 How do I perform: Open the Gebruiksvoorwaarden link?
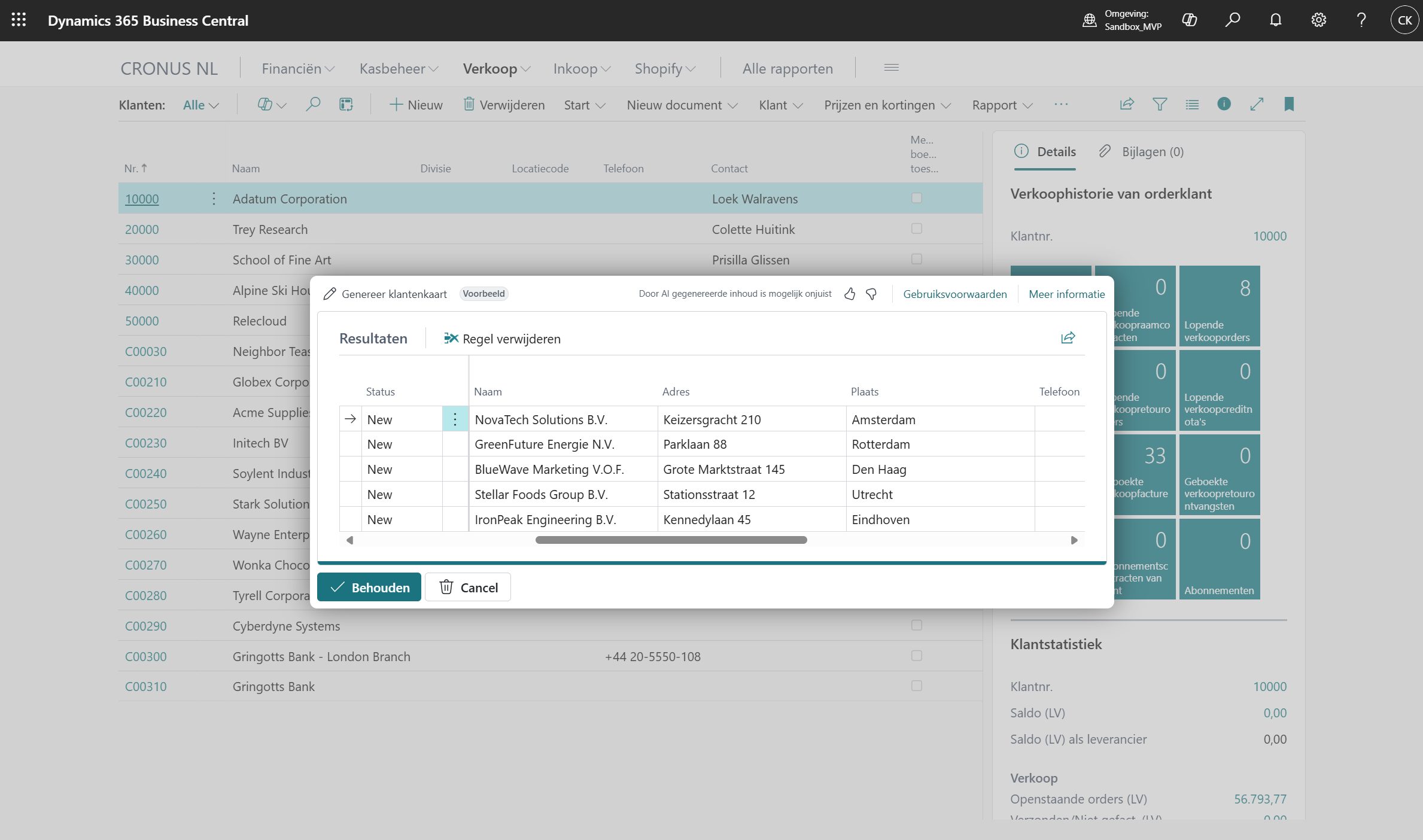[x=954, y=294]
